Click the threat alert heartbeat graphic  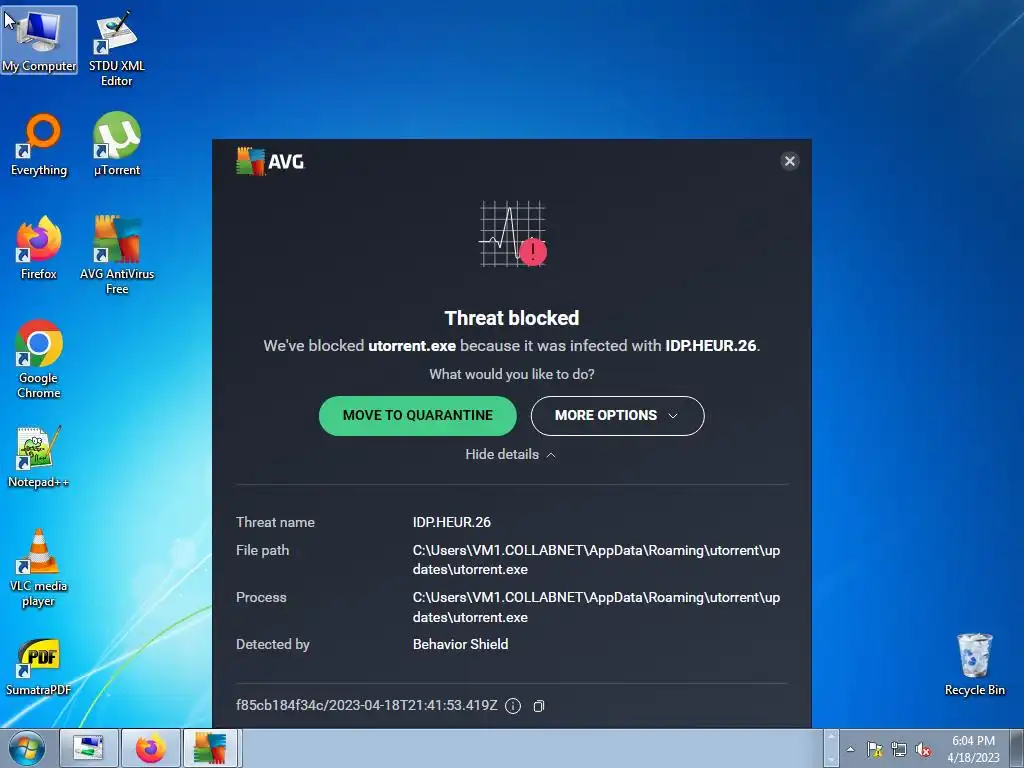(513, 234)
